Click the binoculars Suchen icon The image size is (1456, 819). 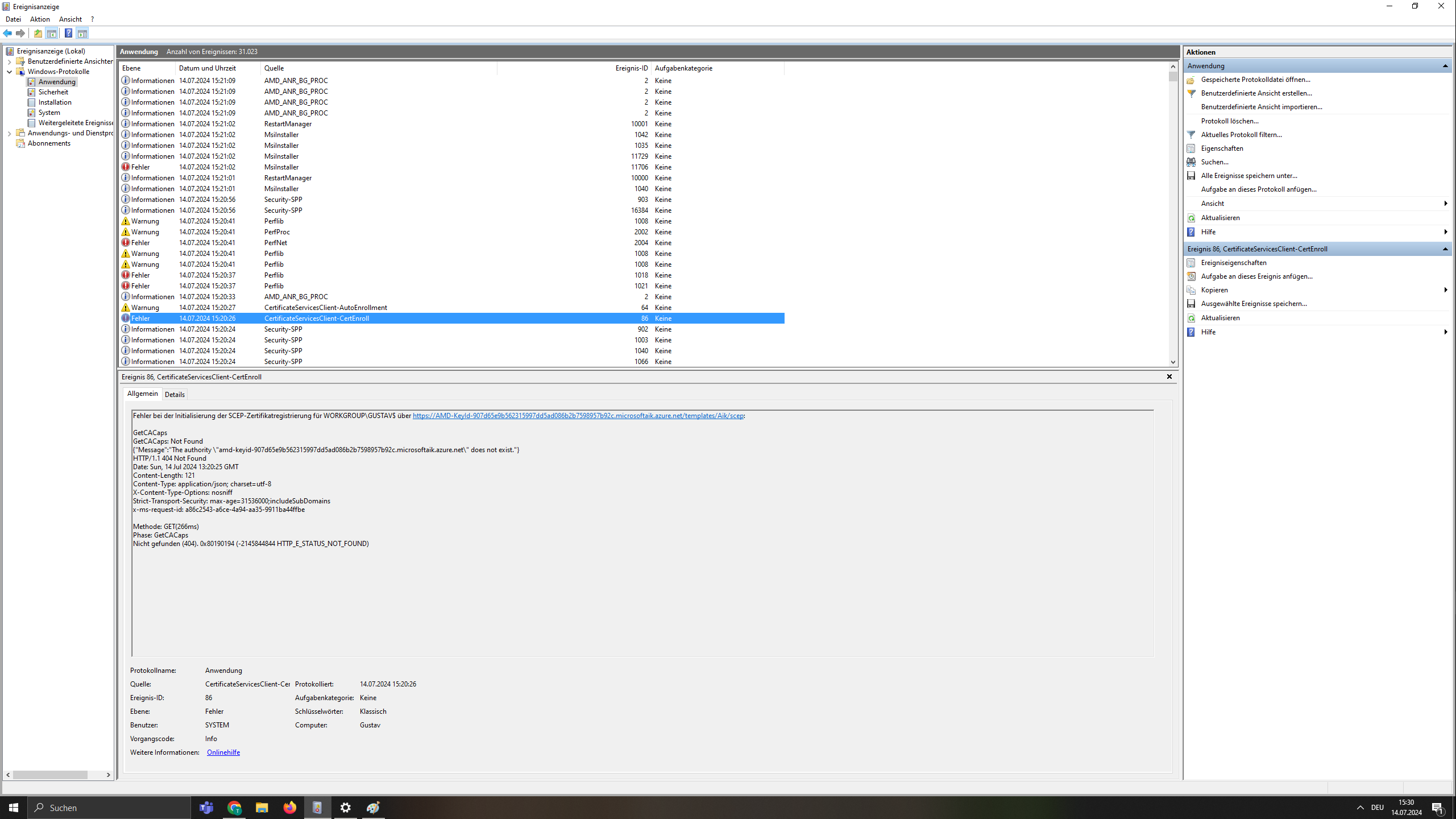(x=1191, y=162)
